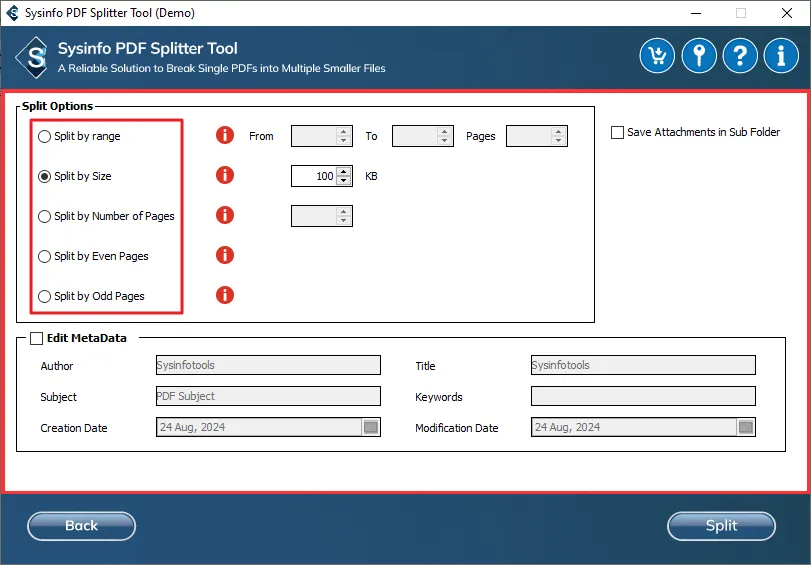The width and height of the screenshot is (811, 565).
Task: Minimize the PDF Splitter window
Action: (696, 13)
